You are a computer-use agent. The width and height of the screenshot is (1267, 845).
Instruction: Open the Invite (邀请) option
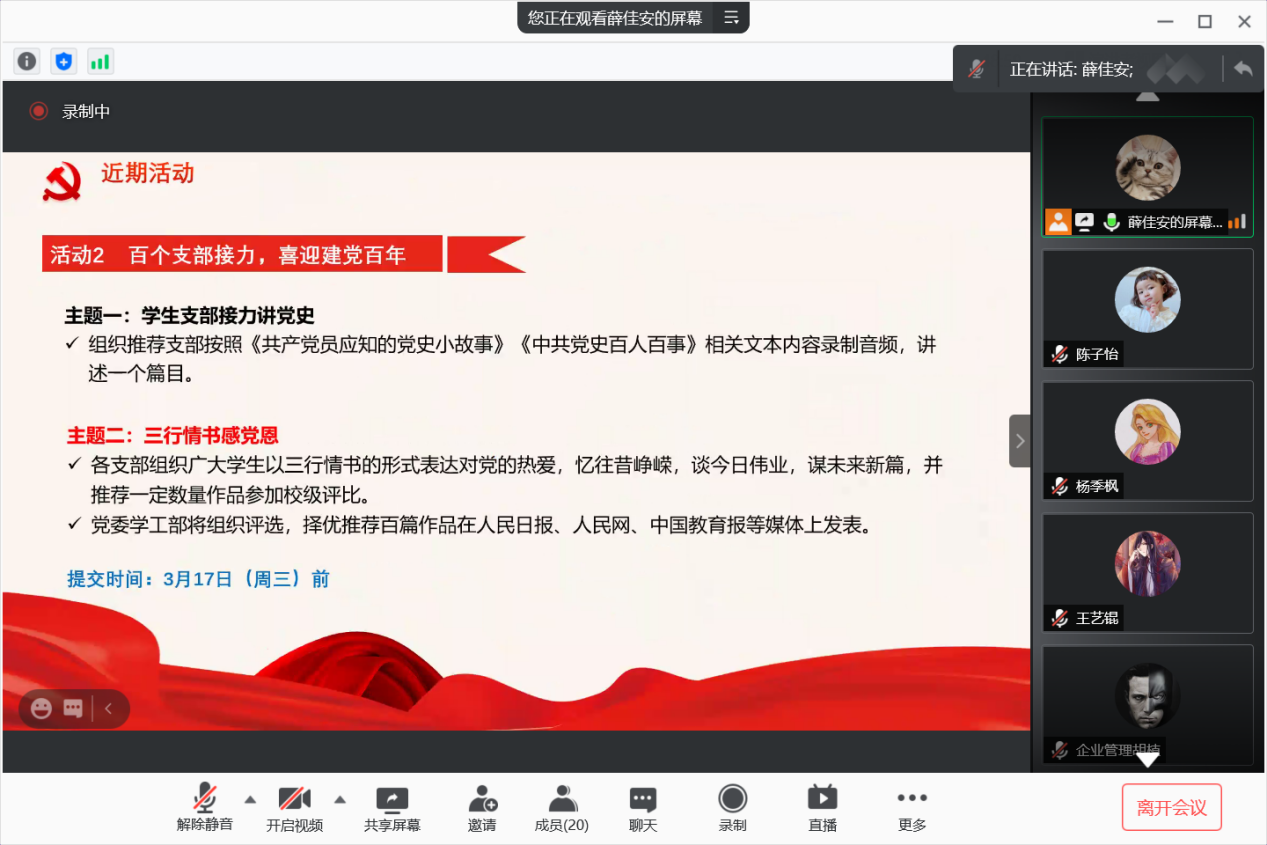coord(482,808)
